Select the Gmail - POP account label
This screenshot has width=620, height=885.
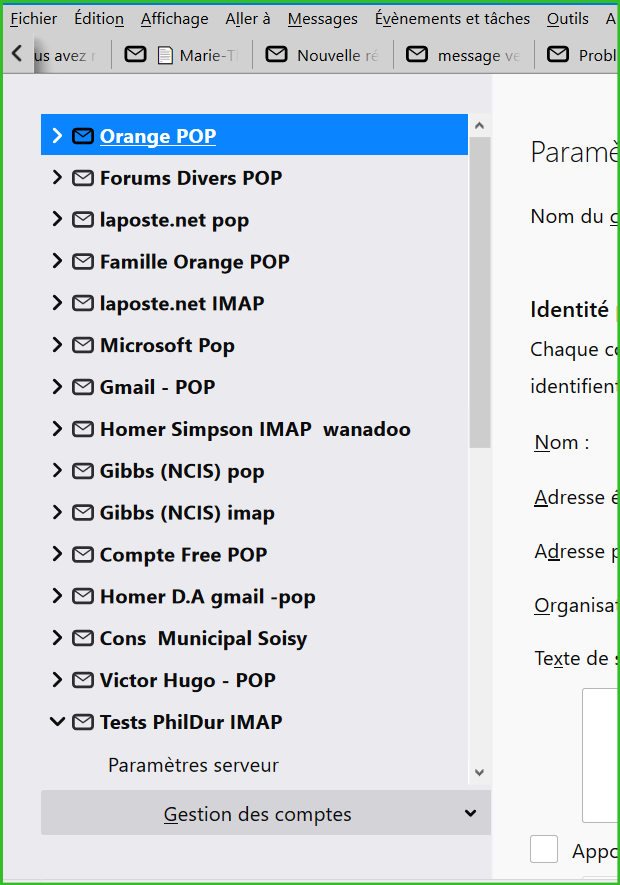pos(158,387)
